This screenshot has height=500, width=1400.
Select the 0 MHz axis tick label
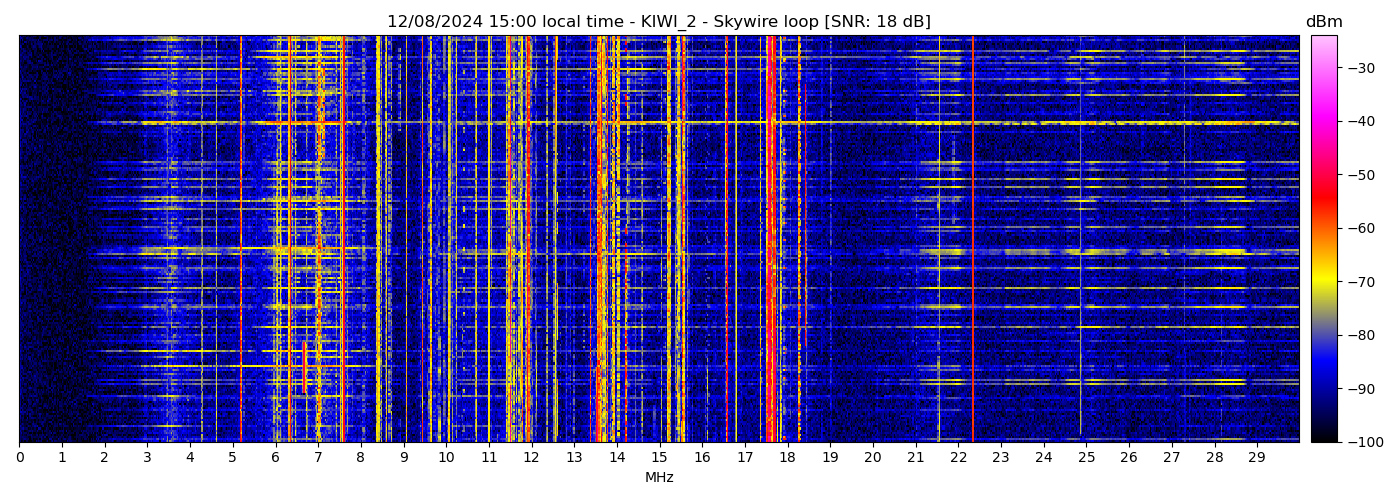coord(19,457)
